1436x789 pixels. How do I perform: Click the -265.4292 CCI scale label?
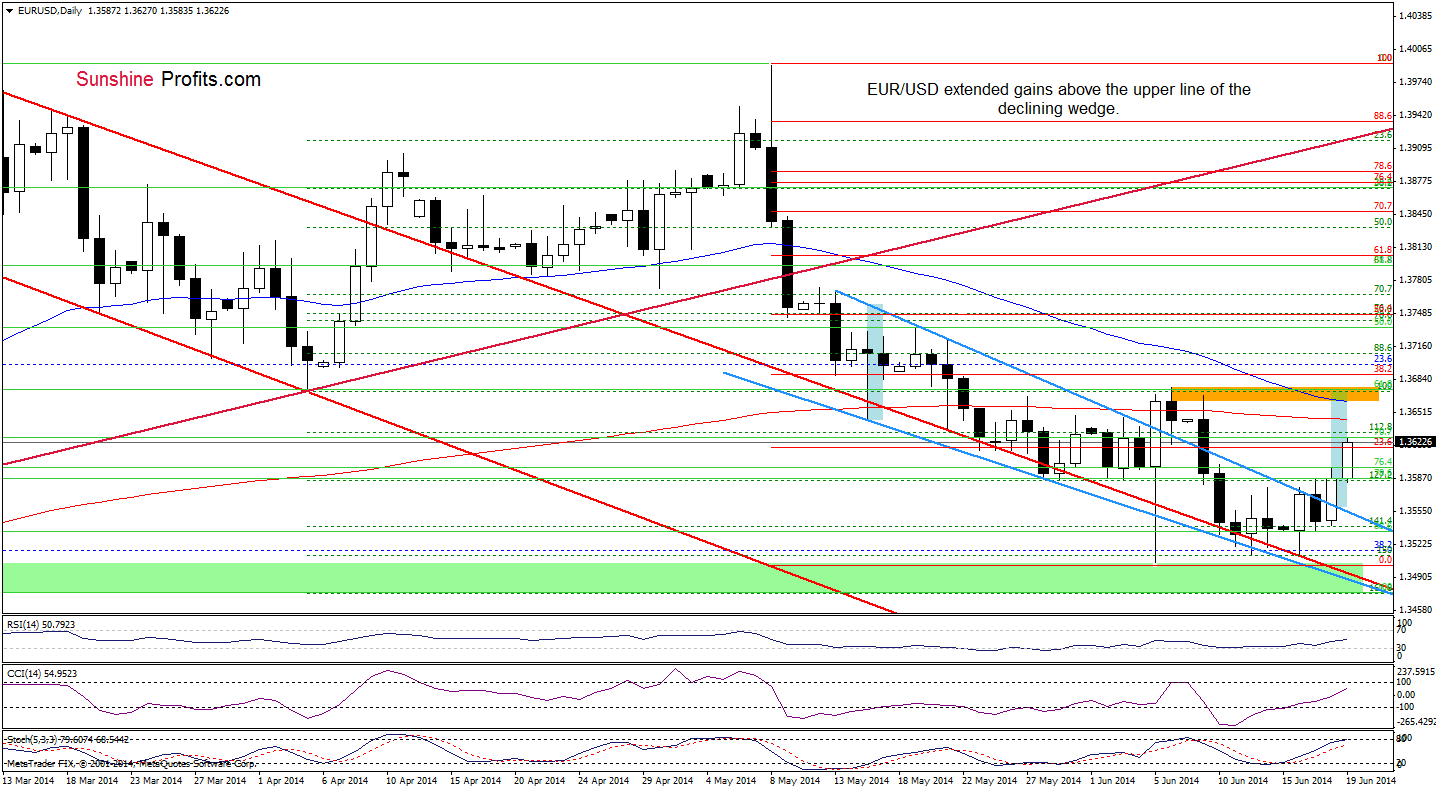coord(1417,720)
